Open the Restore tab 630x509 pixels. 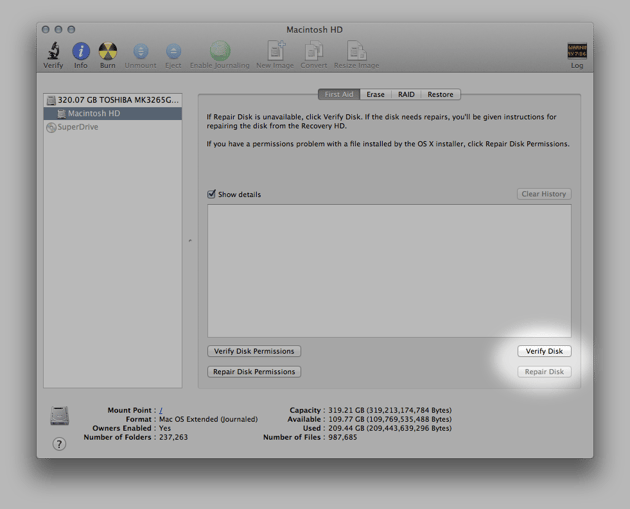(440, 94)
